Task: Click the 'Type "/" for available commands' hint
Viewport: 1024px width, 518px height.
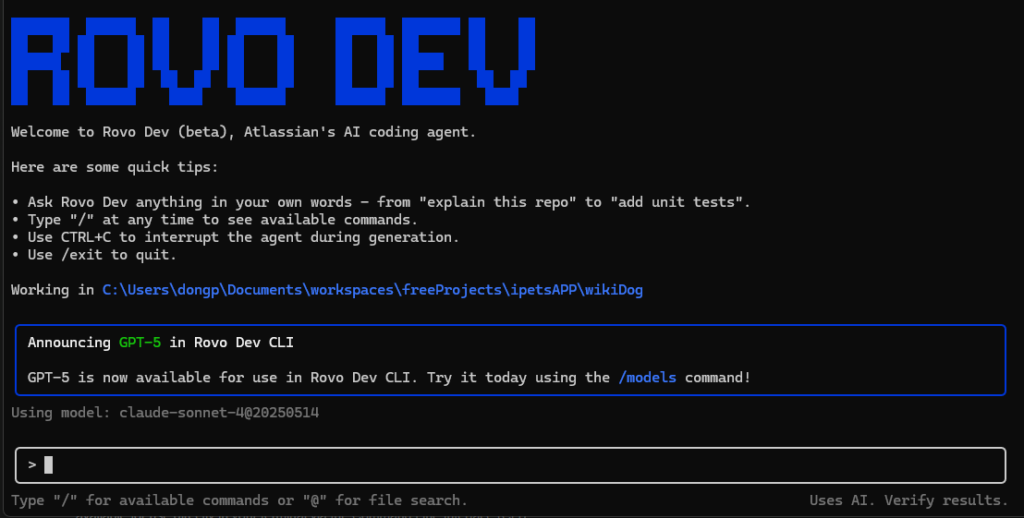Action: (239, 500)
